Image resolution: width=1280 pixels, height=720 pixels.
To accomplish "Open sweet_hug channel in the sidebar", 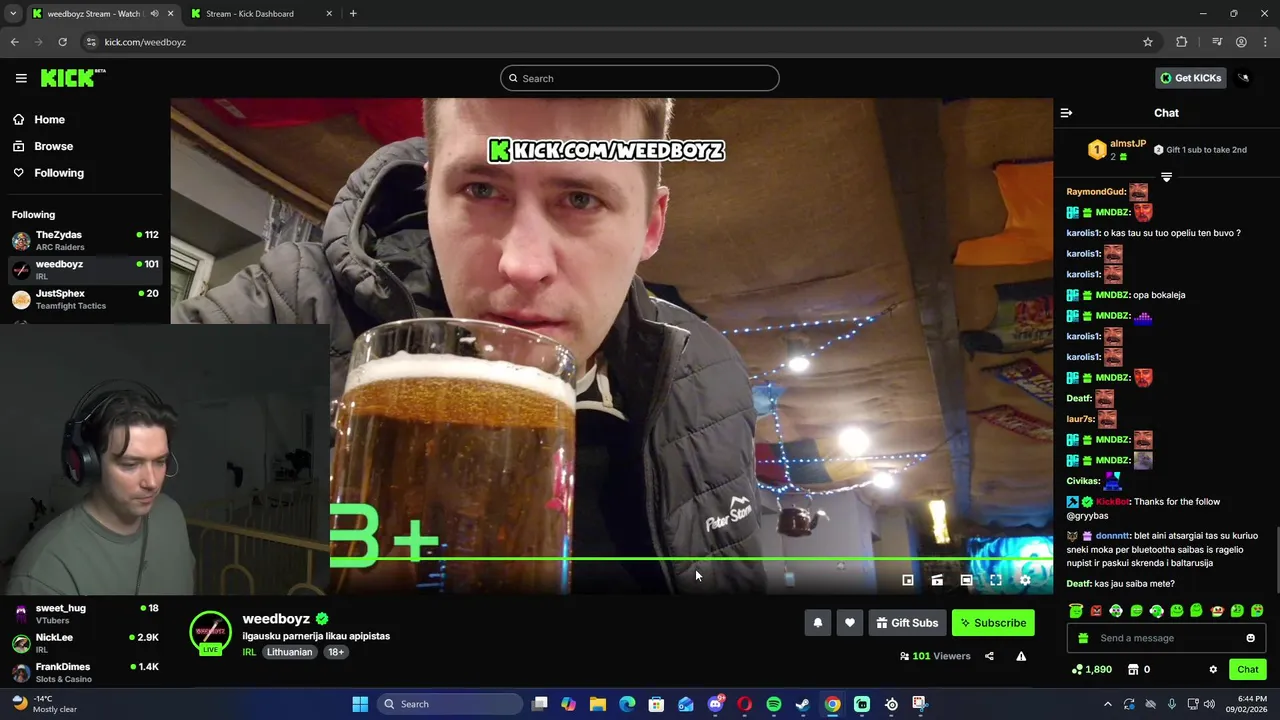I will (84, 613).
